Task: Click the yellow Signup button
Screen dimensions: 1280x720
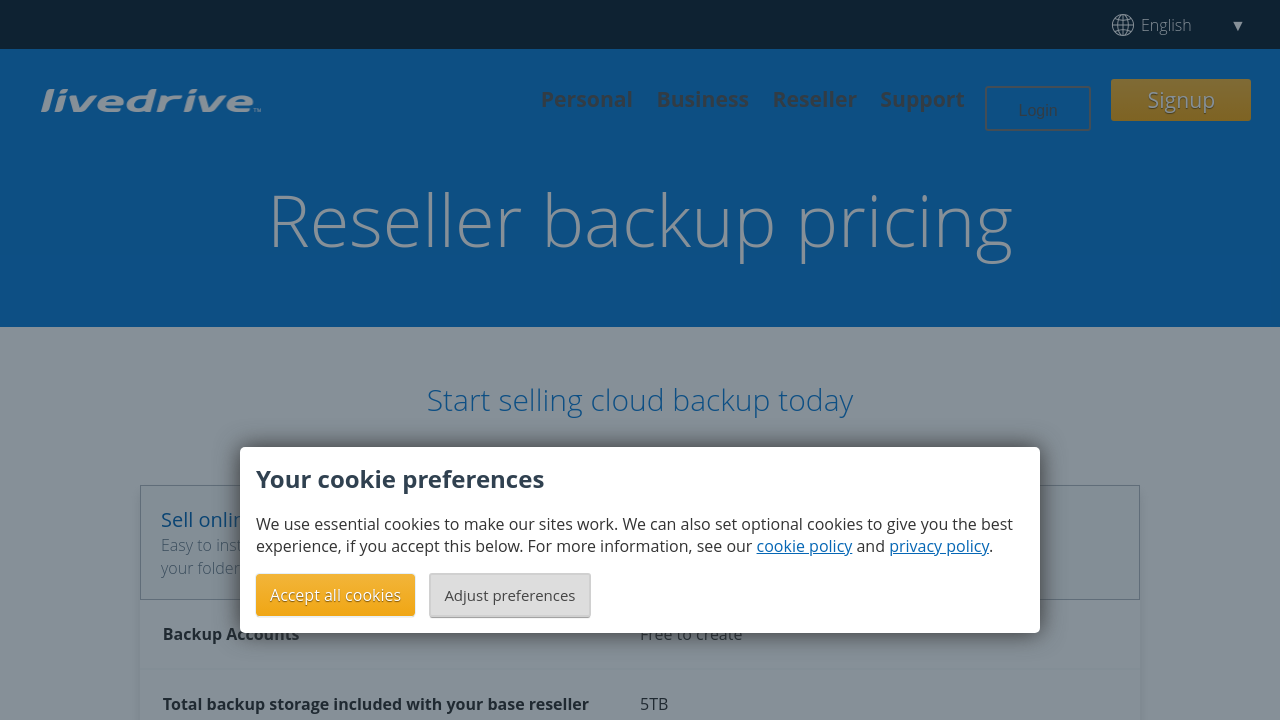Action: [1180, 100]
